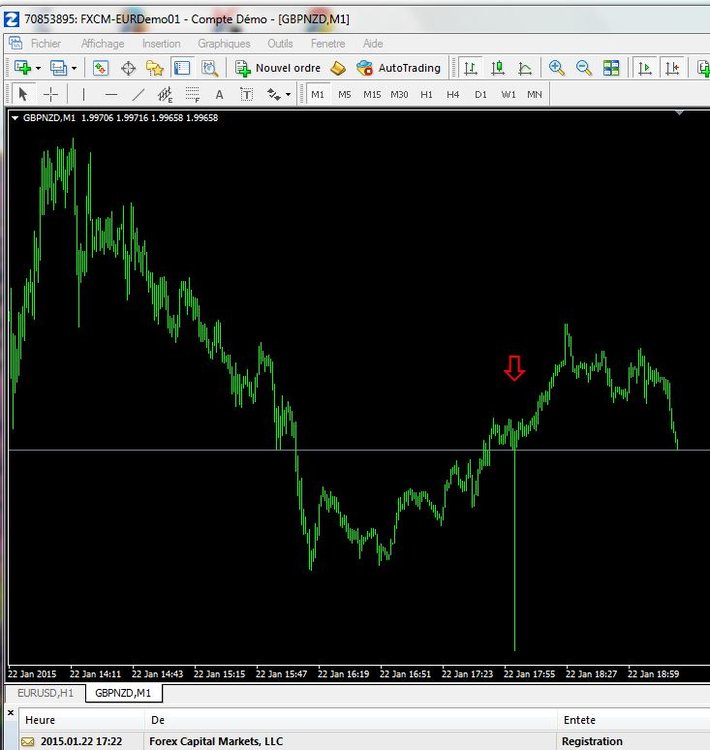The height and width of the screenshot is (750, 710).
Task: Close the terminal panel with X
Action: (11, 713)
